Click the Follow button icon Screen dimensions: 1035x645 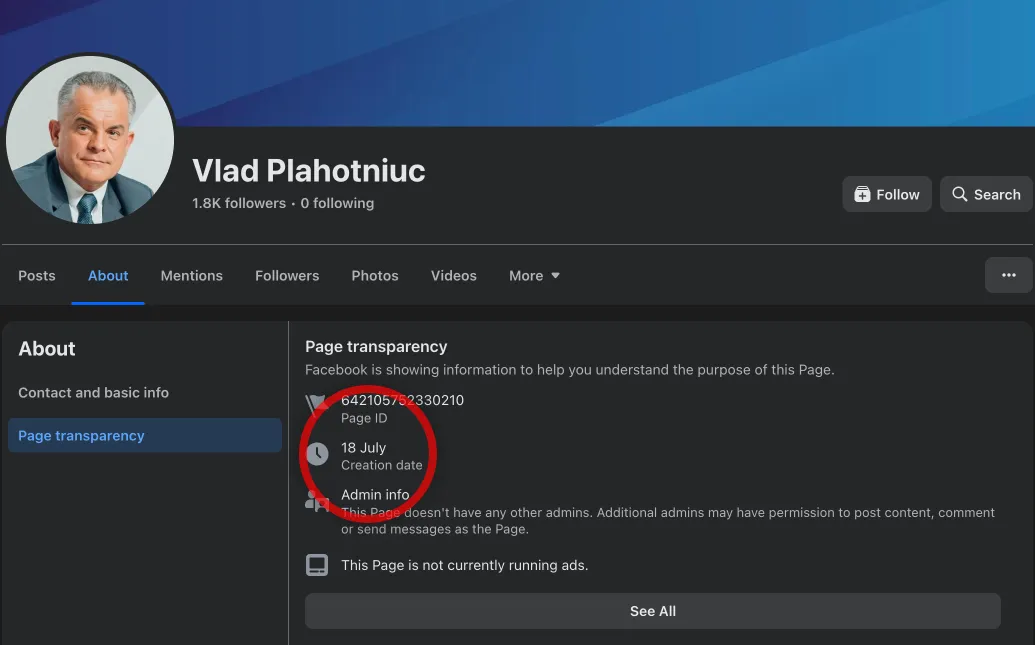[x=862, y=194]
